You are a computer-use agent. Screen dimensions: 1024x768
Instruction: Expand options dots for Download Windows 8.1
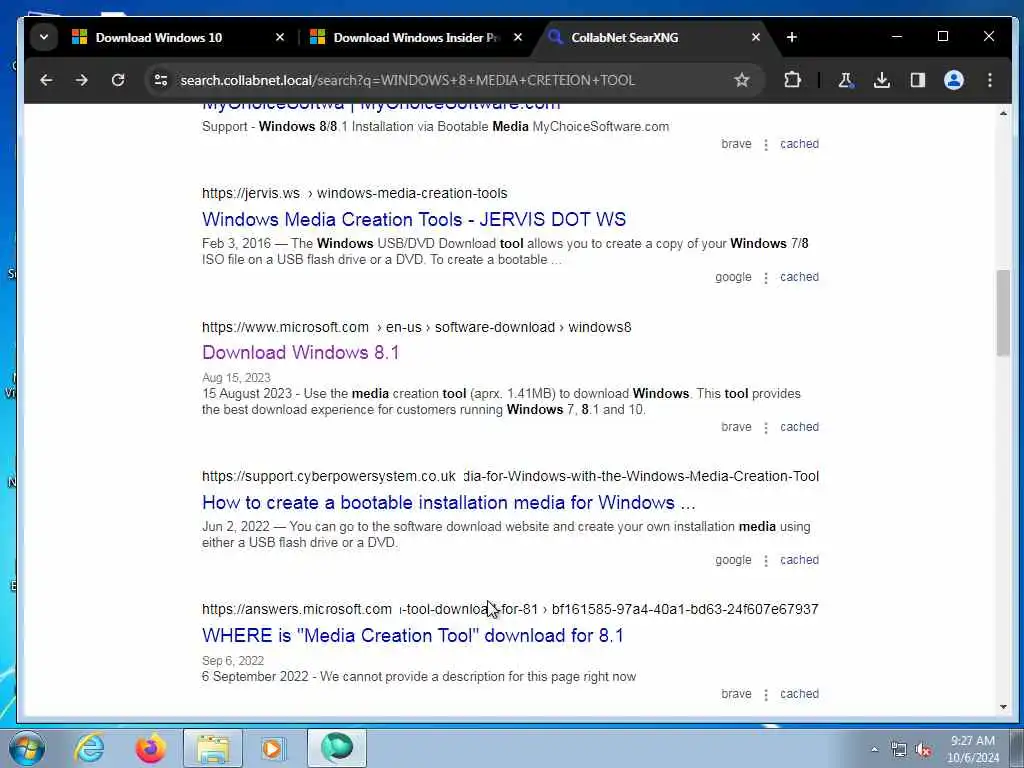[x=766, y=428]
